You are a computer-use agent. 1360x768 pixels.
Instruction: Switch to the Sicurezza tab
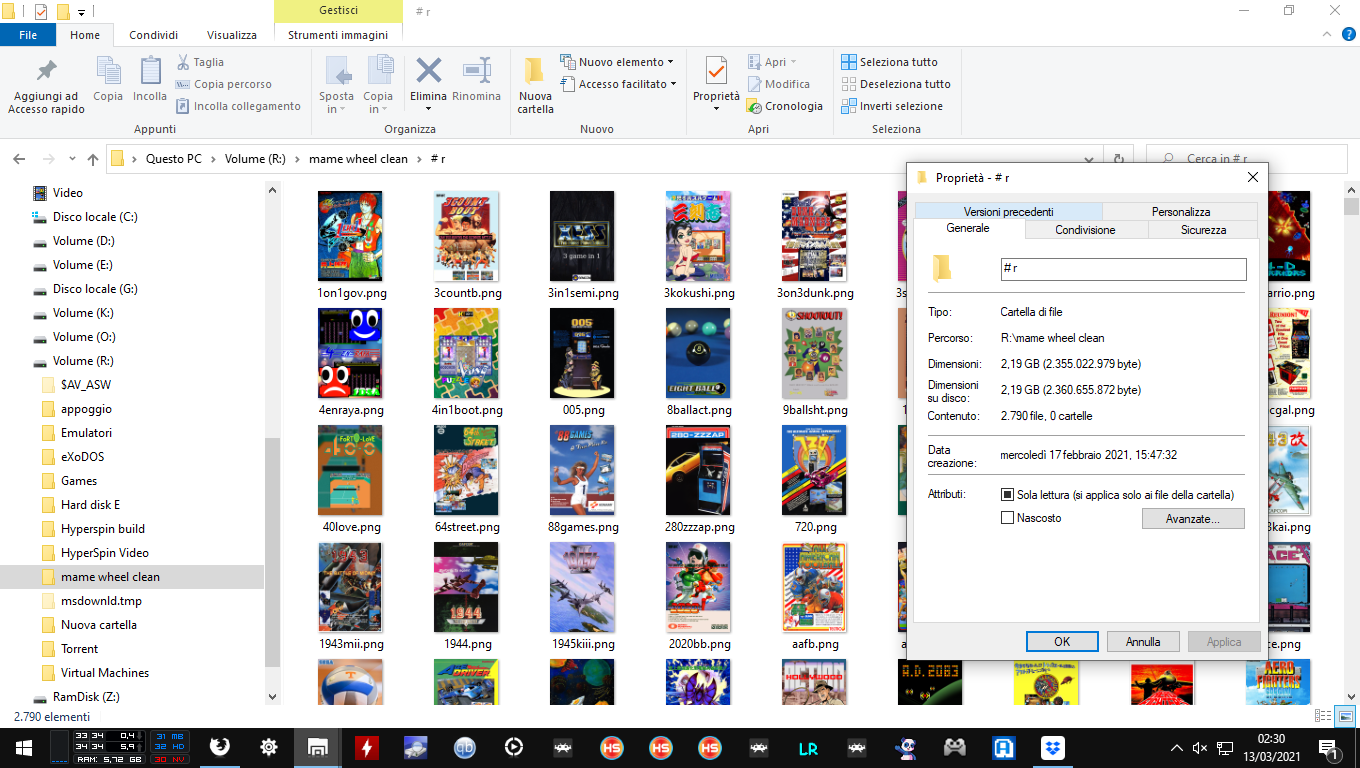coord(1202,230)
